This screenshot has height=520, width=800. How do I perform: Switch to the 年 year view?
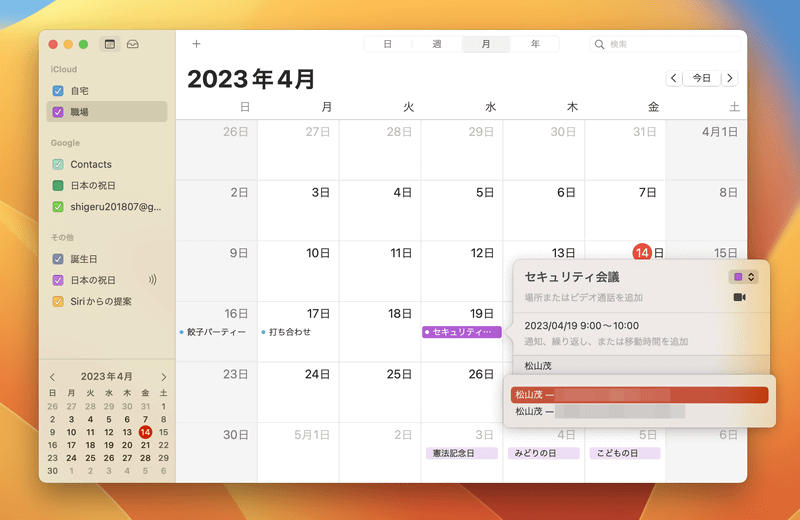coord(535,44)
